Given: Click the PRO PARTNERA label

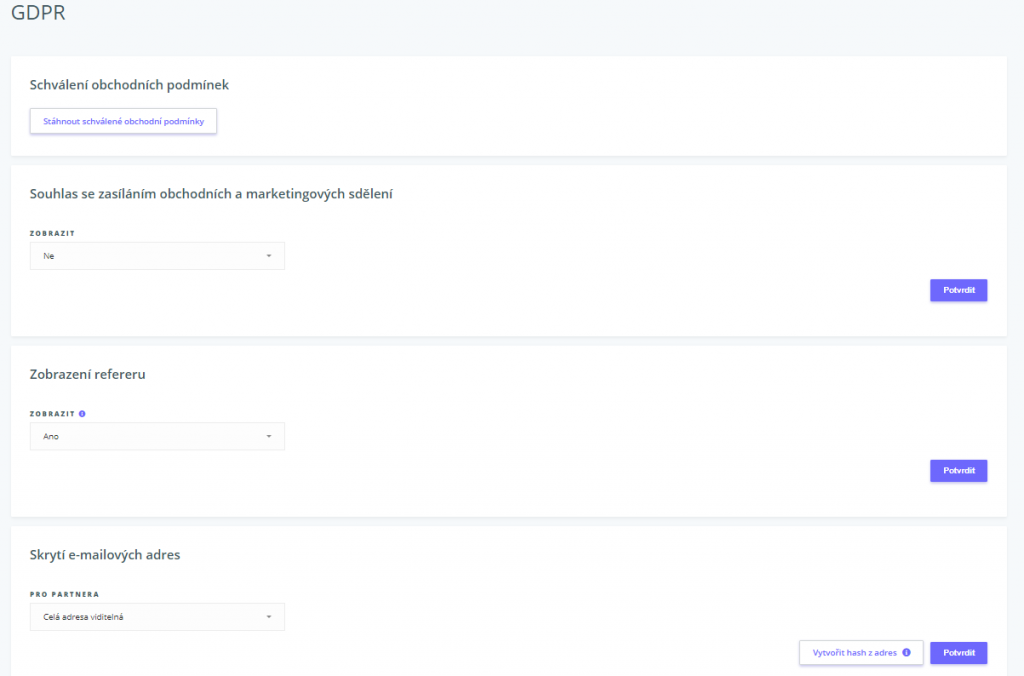Looking at the screenshot, I should click(65, 594).
